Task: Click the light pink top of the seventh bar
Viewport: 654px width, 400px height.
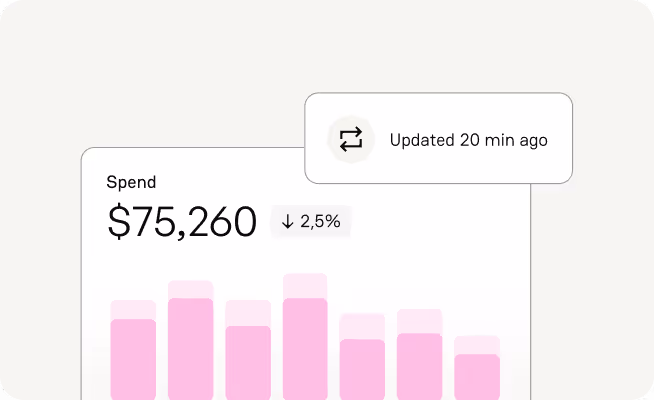Action: (x=477, y=345)
